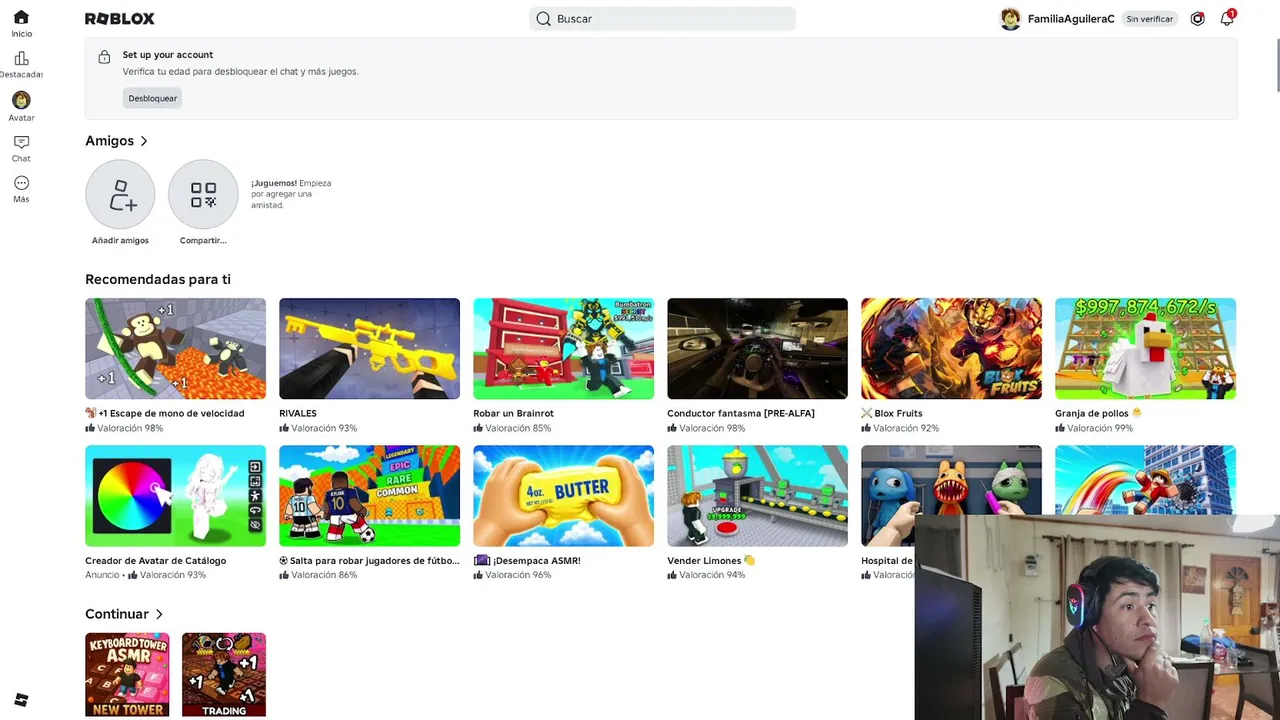Expand the Amigos section chevron

pyautogui.click(x=144, y=141)
